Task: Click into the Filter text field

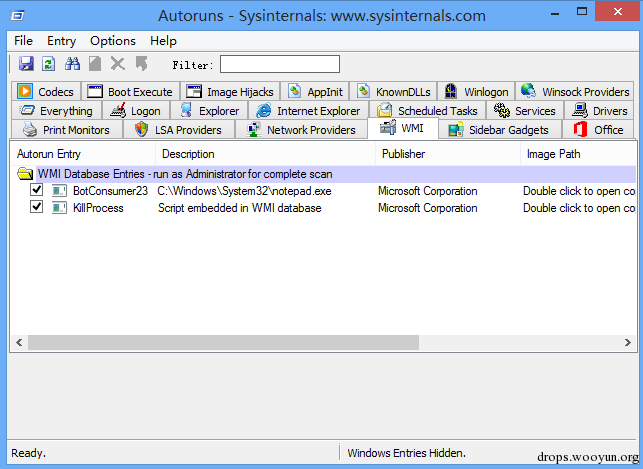Action: pos(280,64)
